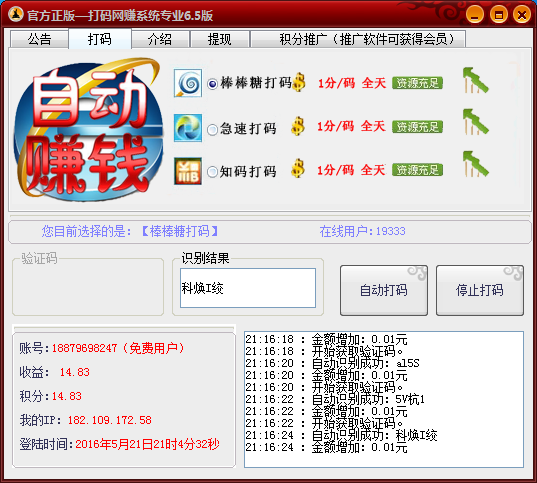Click the dollar sign next to 知码打码
The width and height of the screenshot is (537, 483).
(x=298, y=169)
